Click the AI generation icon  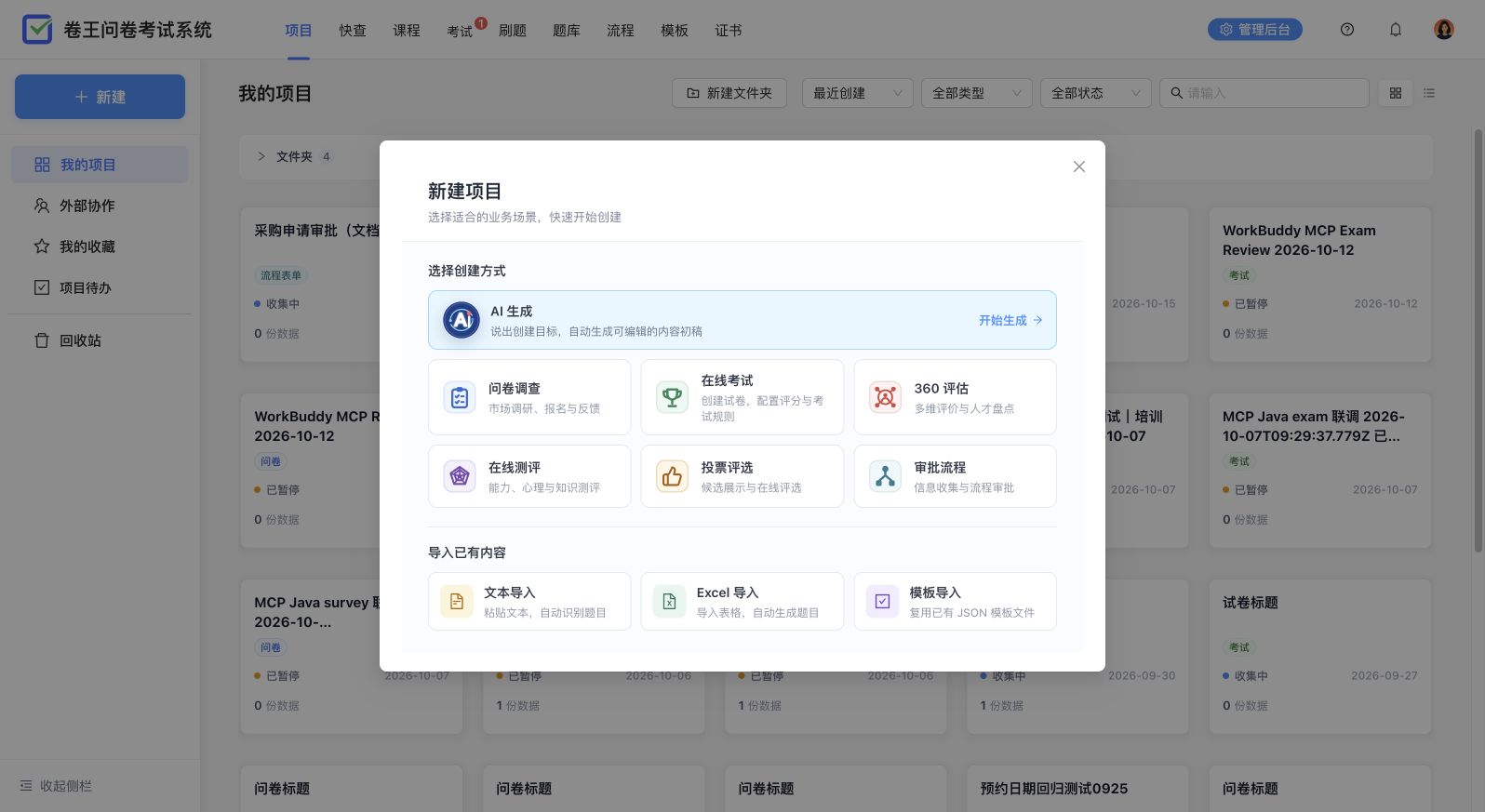coord(461,320)
